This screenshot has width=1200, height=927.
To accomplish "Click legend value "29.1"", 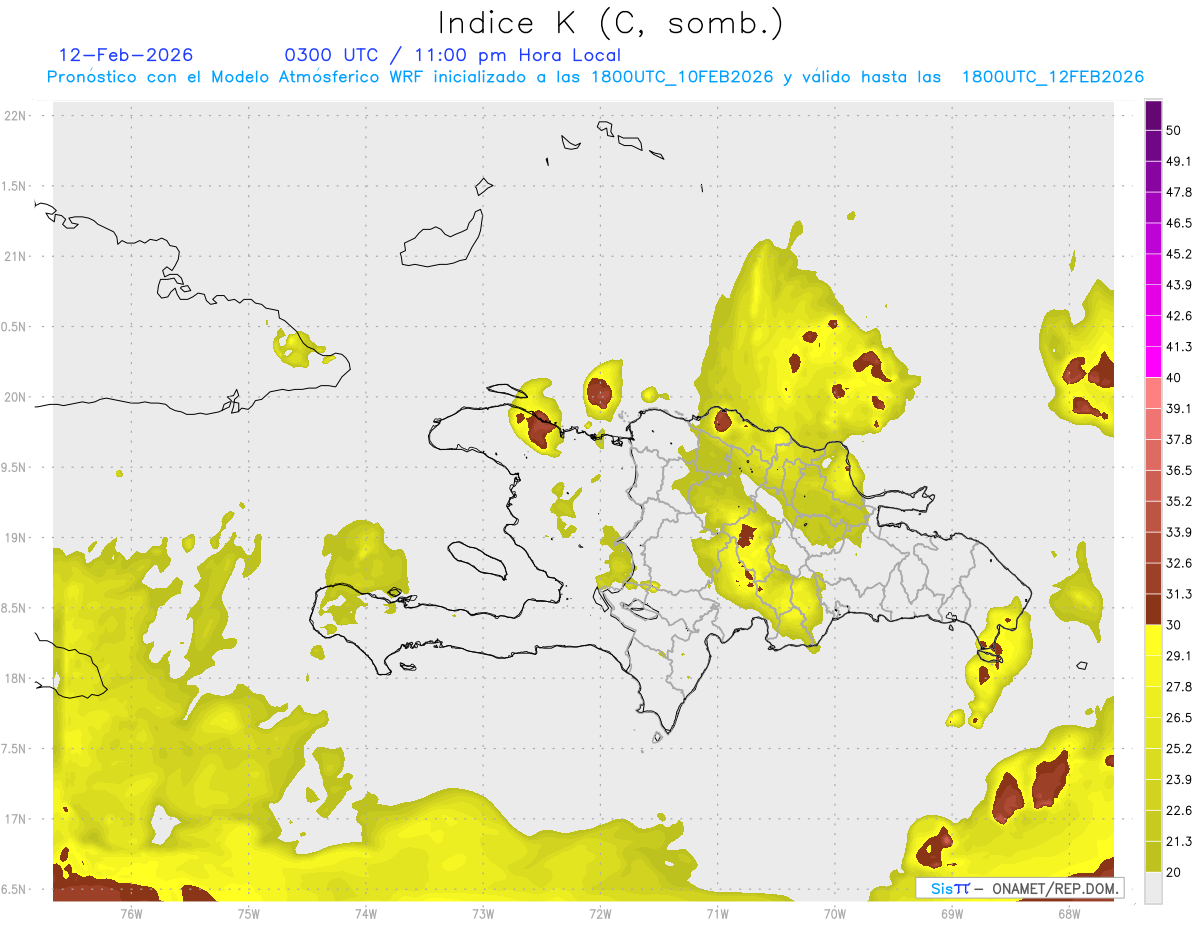I will (x=1179, y=656).
